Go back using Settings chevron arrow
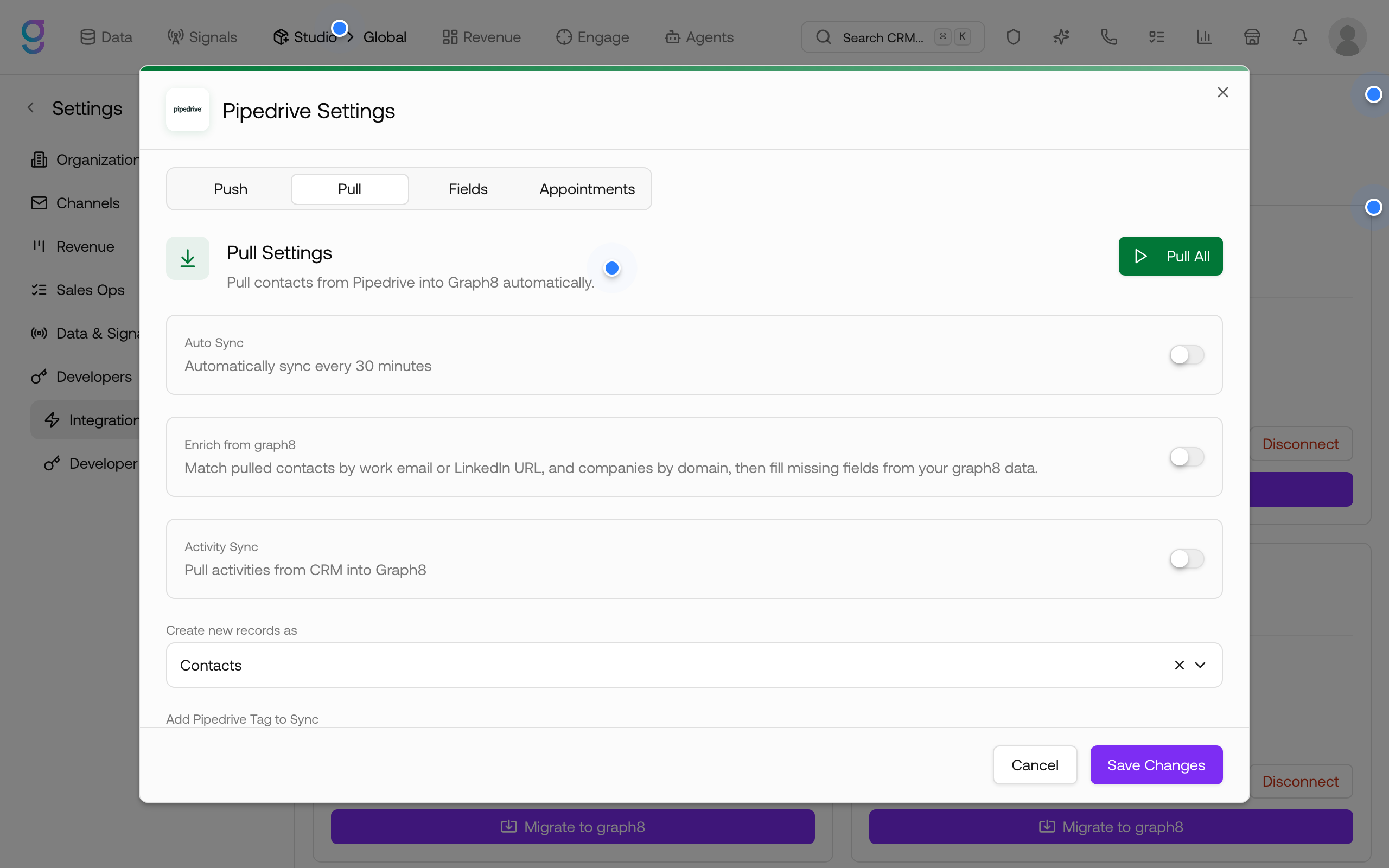1389x868 pixels. 31,108
